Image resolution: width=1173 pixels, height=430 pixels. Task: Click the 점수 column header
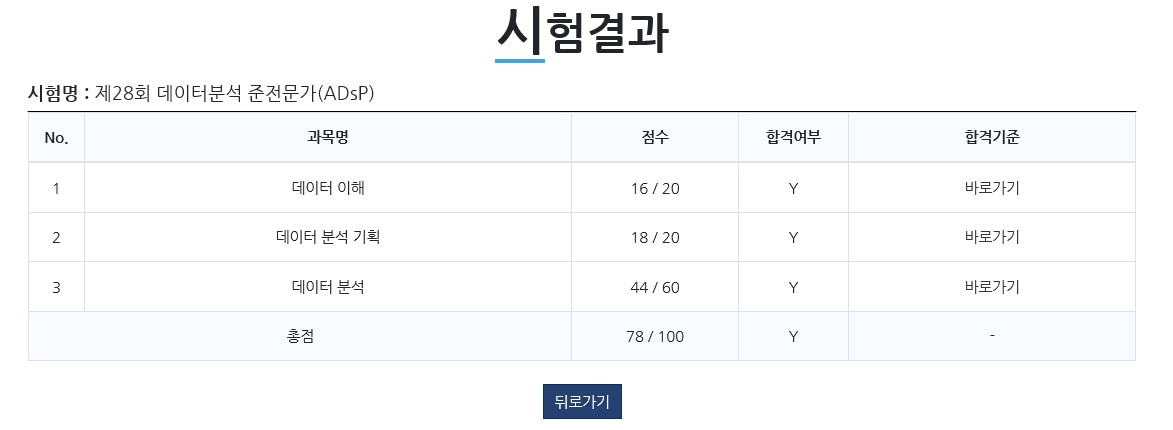click(x=655, y=138)
